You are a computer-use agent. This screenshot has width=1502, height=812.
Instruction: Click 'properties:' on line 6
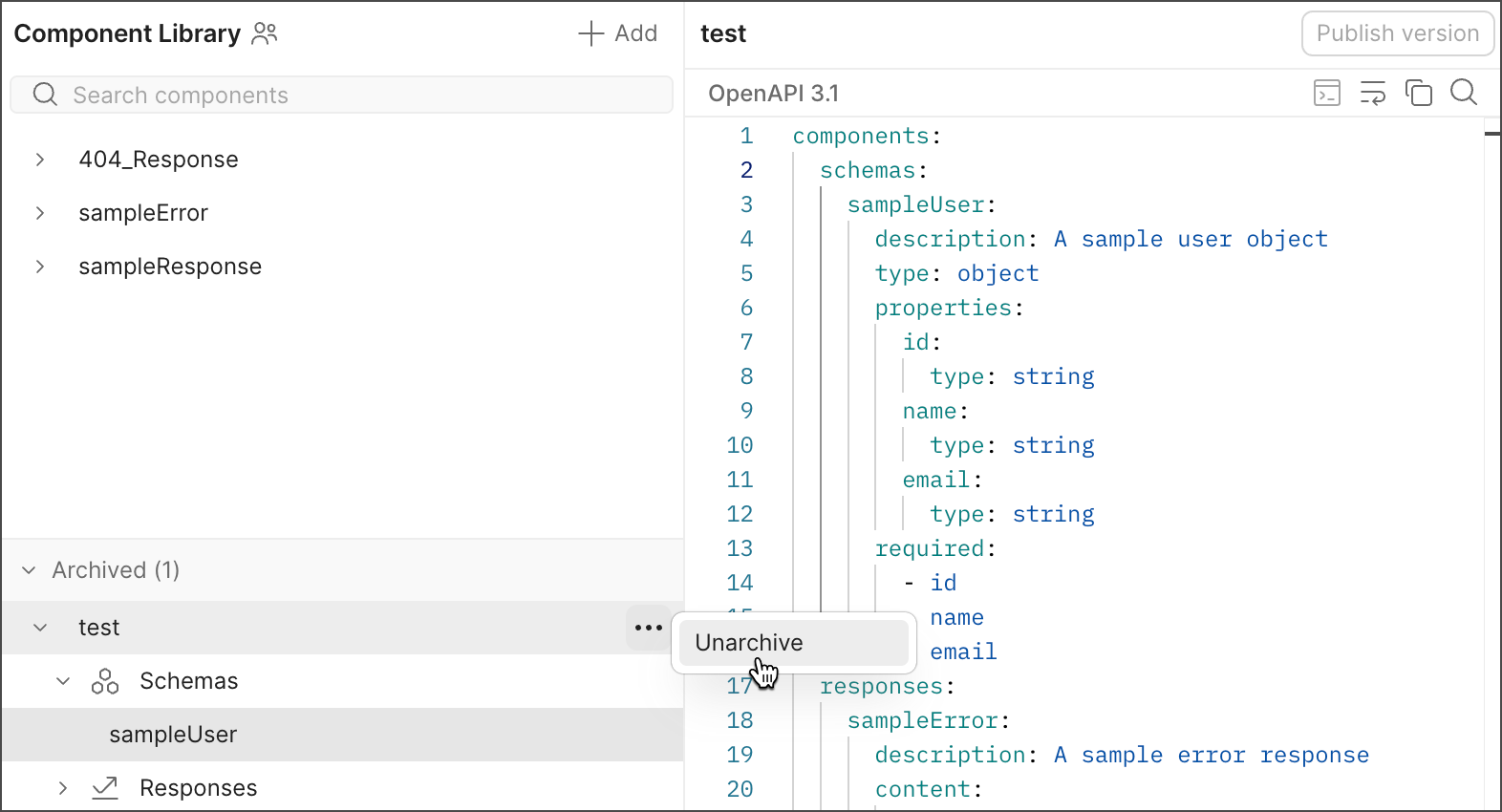pyautogui.click(x=950, y=308)
